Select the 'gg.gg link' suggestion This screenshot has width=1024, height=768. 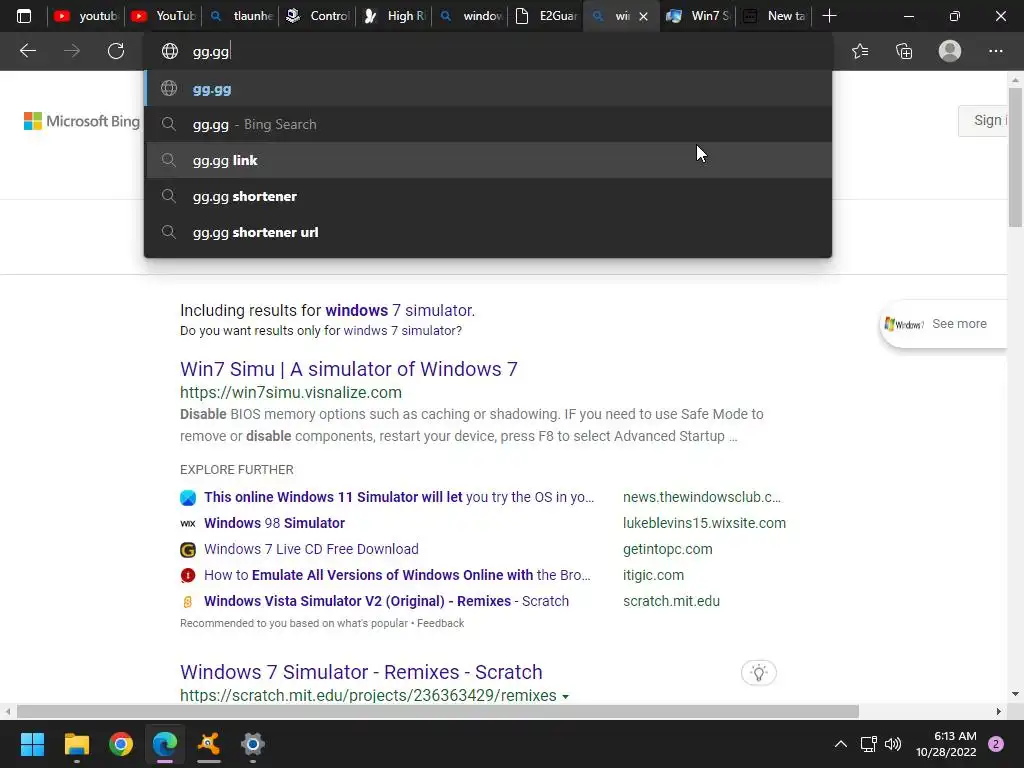pyautogui.click(x=488, y=160)
